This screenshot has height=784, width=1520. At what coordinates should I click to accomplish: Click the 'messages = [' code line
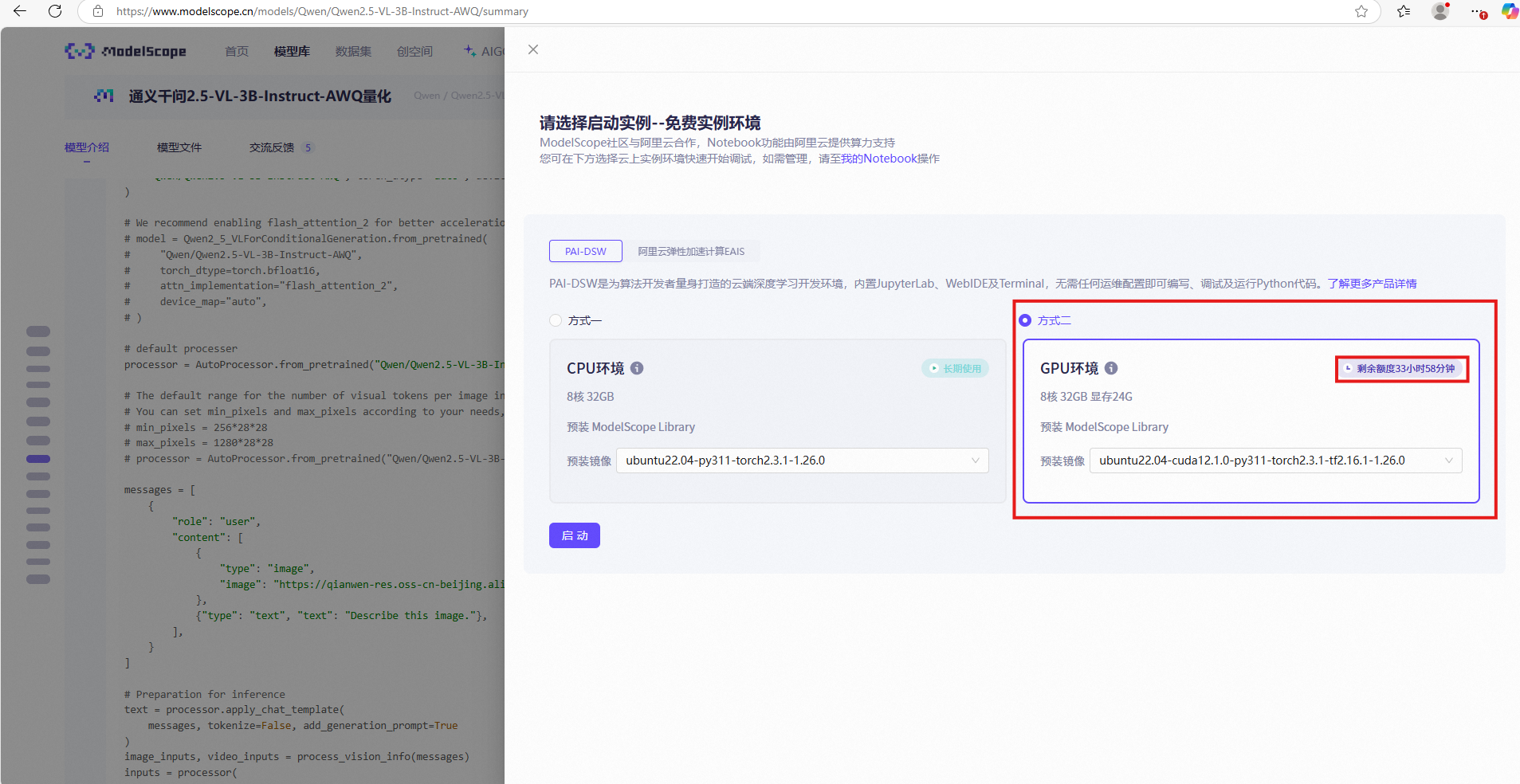pyautogui.click(x=159, y=490)
